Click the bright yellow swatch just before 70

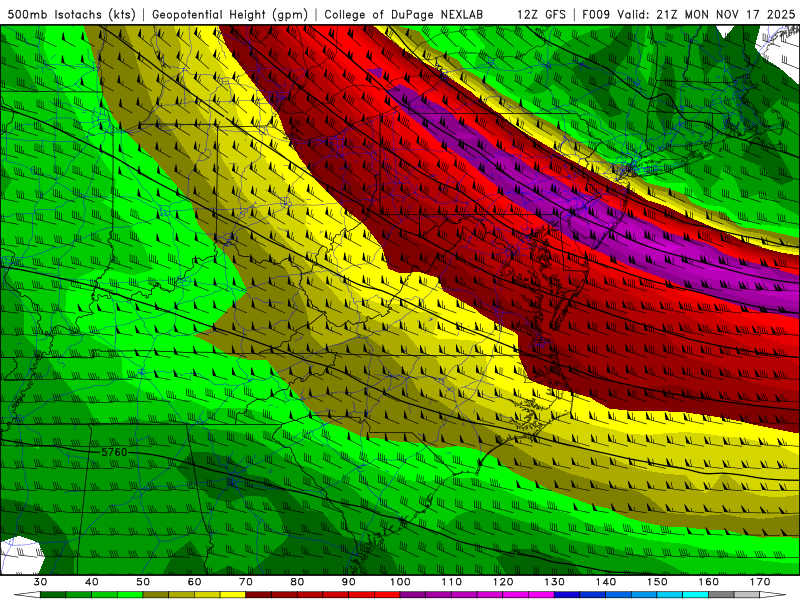point(233,594)
